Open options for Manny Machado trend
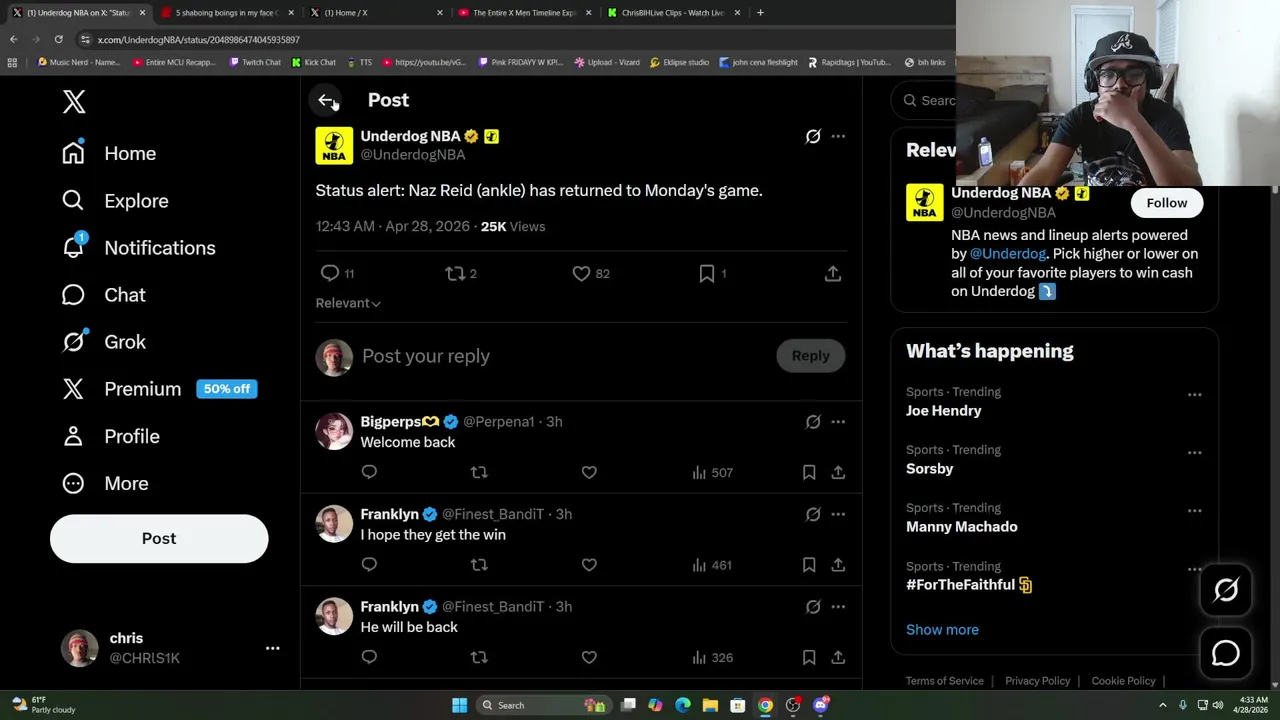Viewport: 1280px width, 720px height. (1194, 511)
